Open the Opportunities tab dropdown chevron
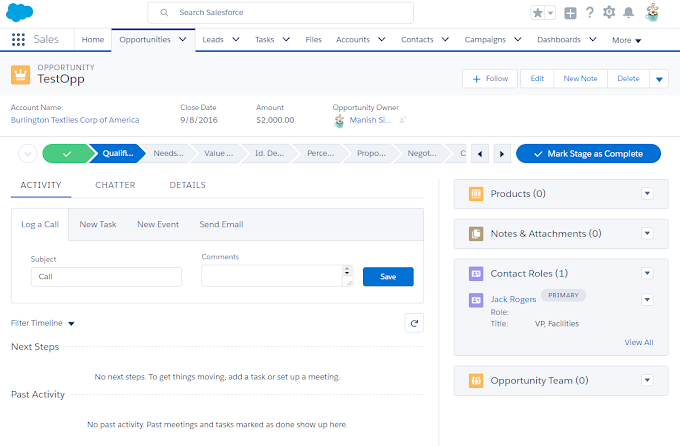This screenshot has width=680, height=446. (x=183, y=39)
